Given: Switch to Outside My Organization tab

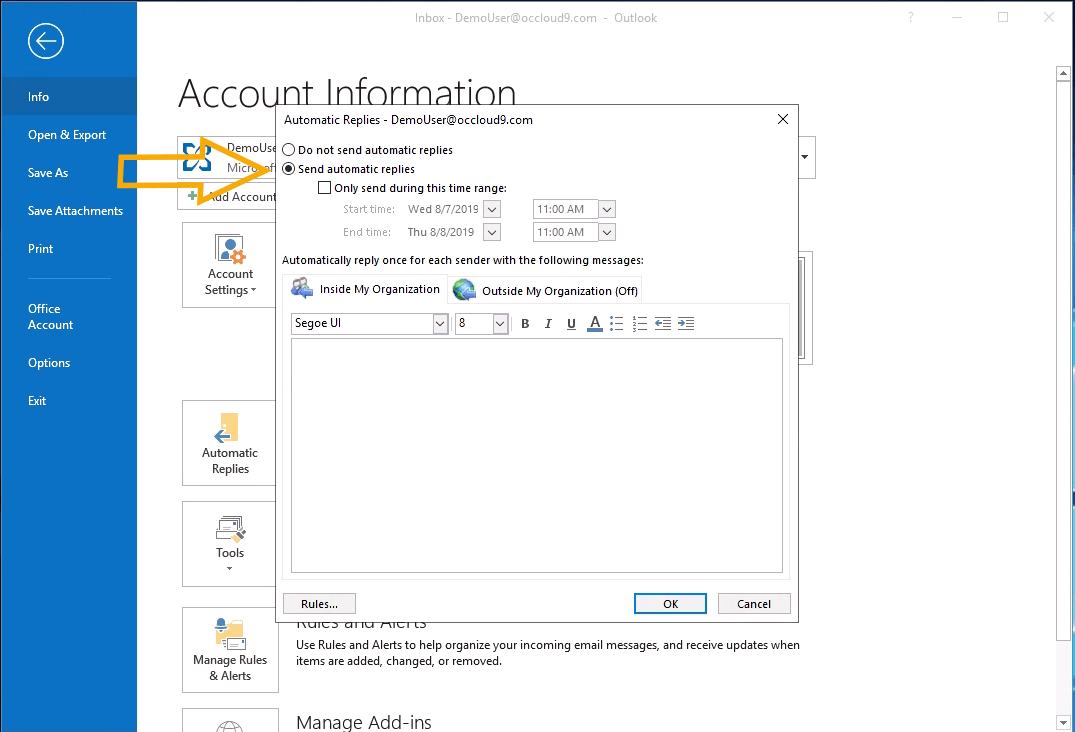Looking at the screenshot, I should coord(546,291).
